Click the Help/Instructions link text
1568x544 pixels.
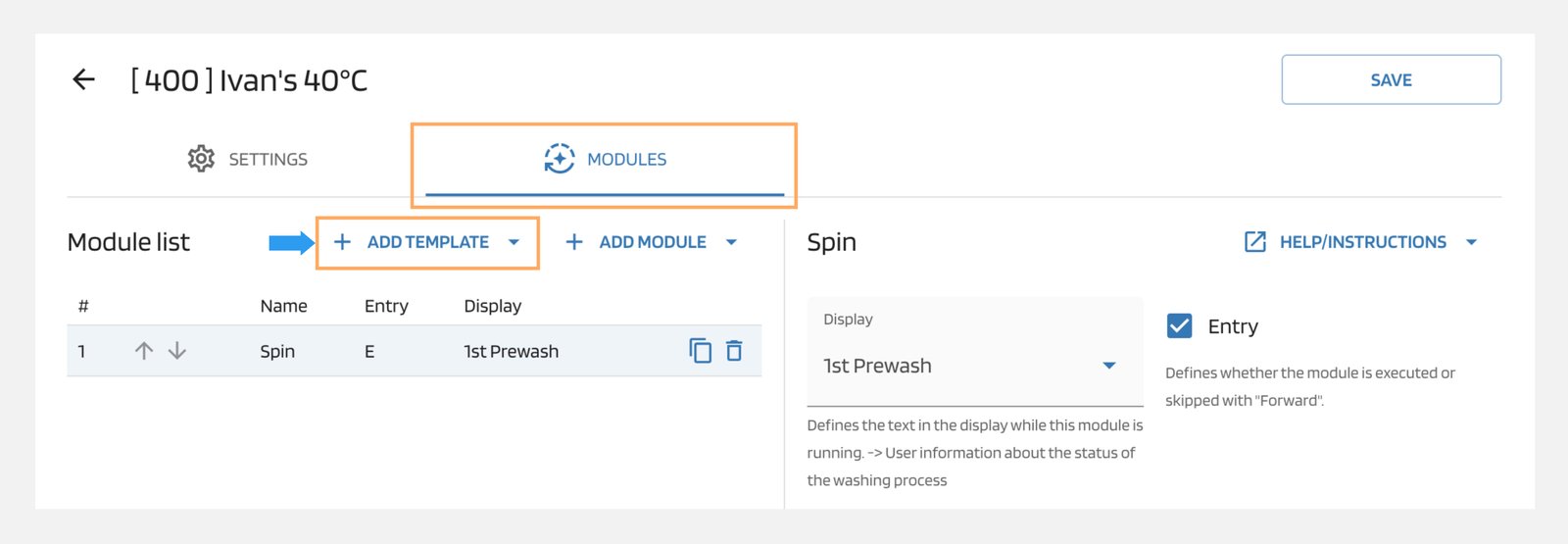[1362, 242]
